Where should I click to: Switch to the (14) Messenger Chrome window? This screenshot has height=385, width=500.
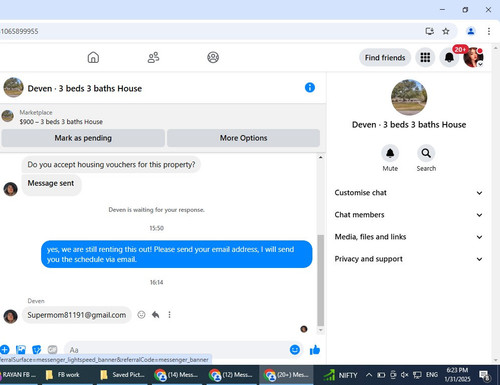[177, 375]
